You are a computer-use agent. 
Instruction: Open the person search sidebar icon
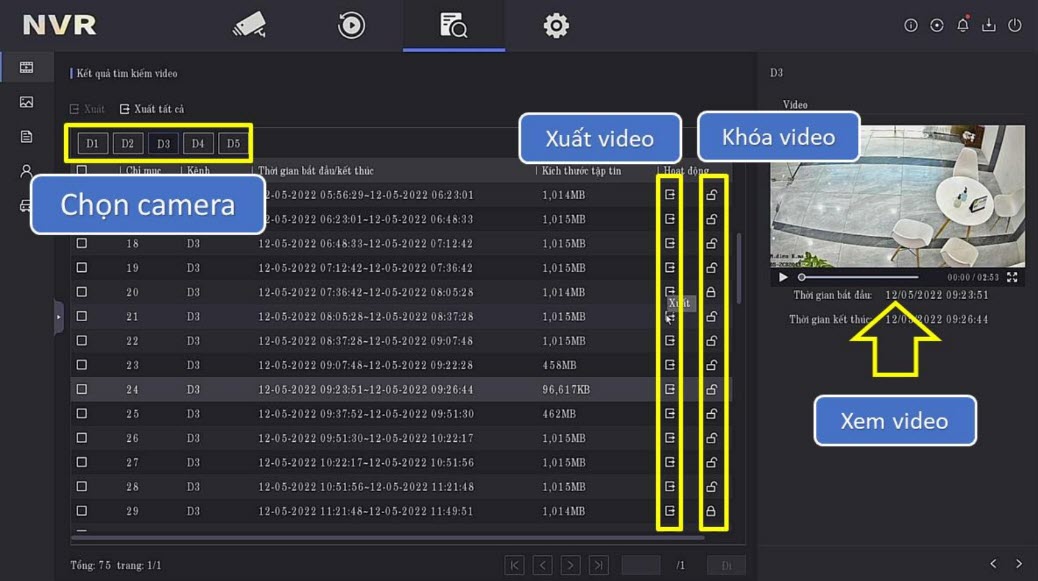pyautogui.click(x=27, y=171)
